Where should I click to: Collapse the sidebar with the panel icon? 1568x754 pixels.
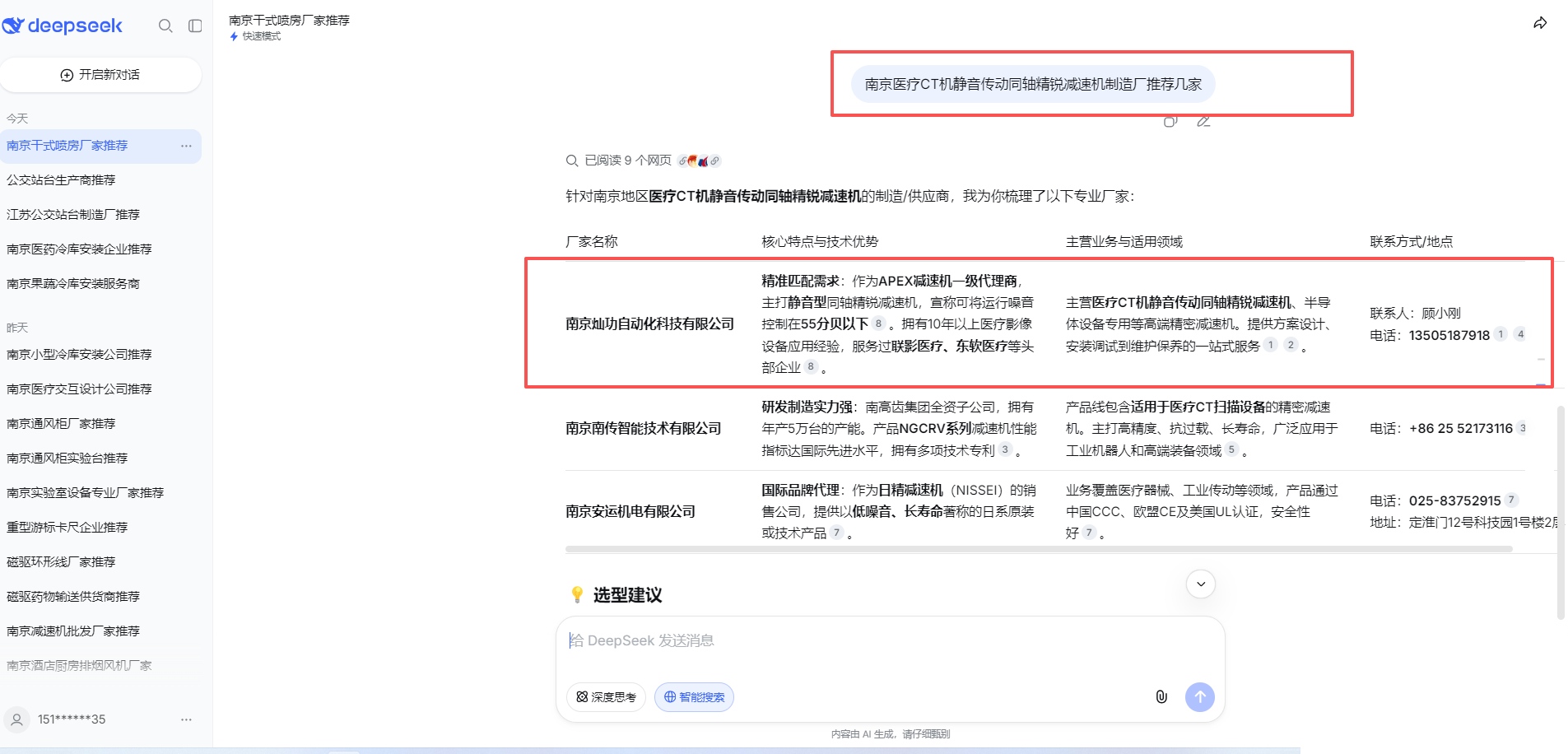pyautogui.click(x=195, y=26)
